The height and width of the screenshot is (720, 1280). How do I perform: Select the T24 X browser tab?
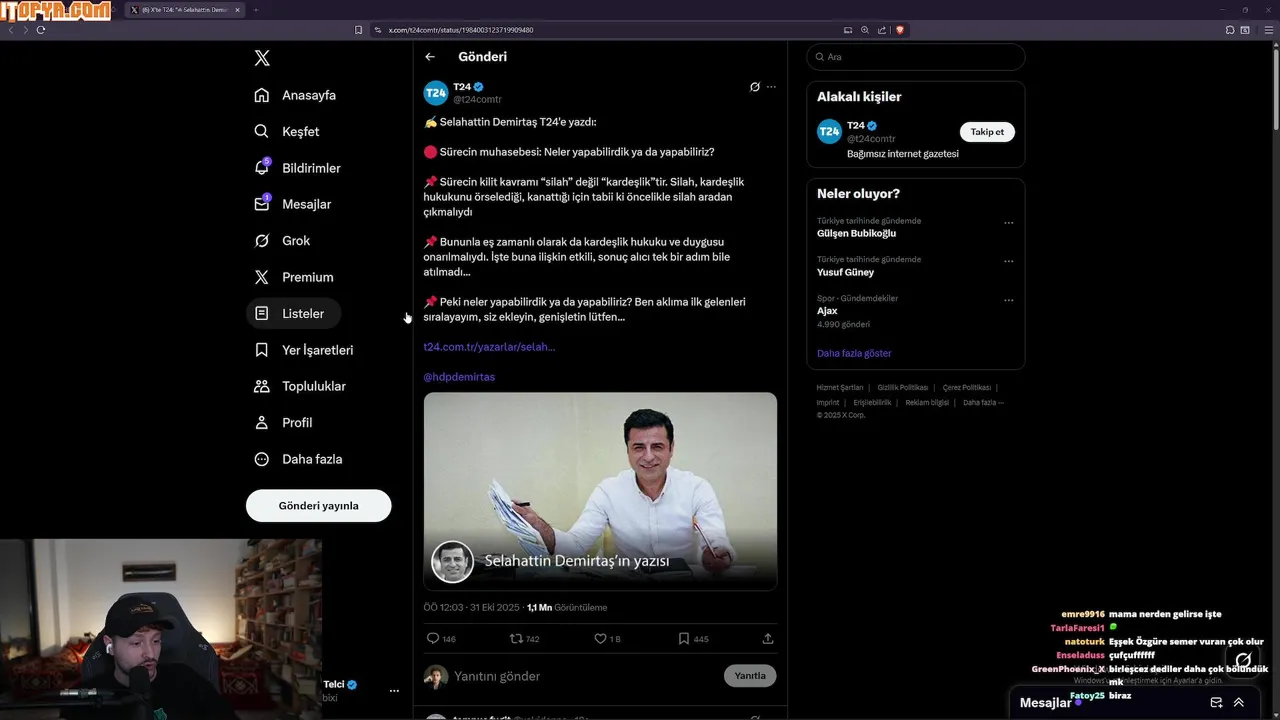coord(186,10)
